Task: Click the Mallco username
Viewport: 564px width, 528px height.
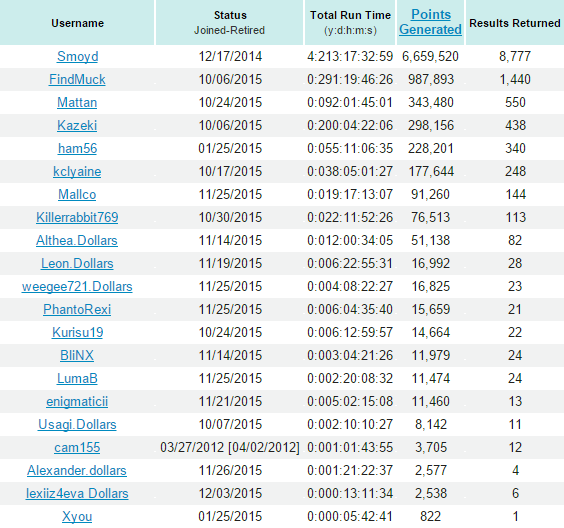Action: tap(77, 195)
